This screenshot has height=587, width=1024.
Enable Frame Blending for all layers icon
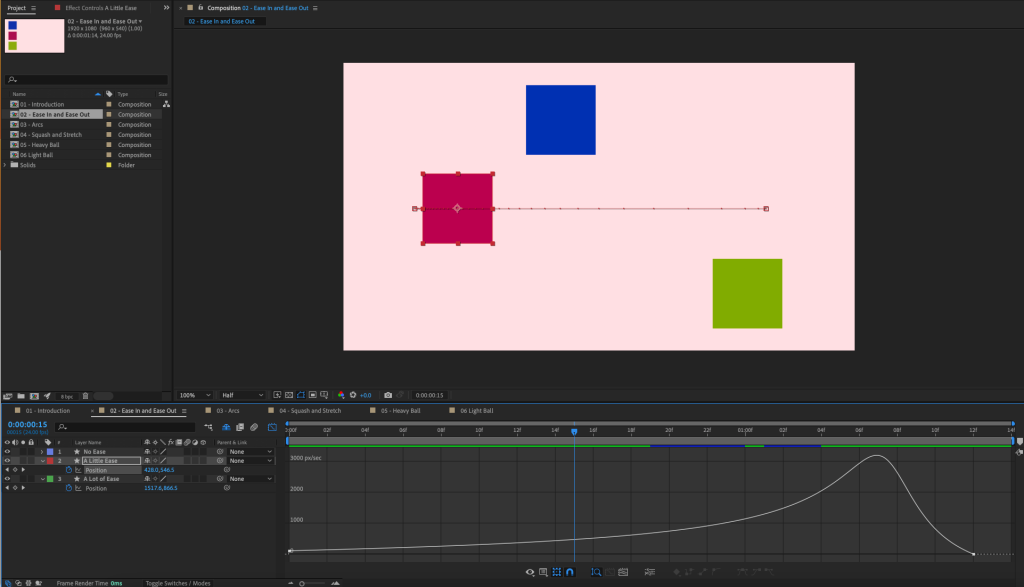[x=240, y=427]
